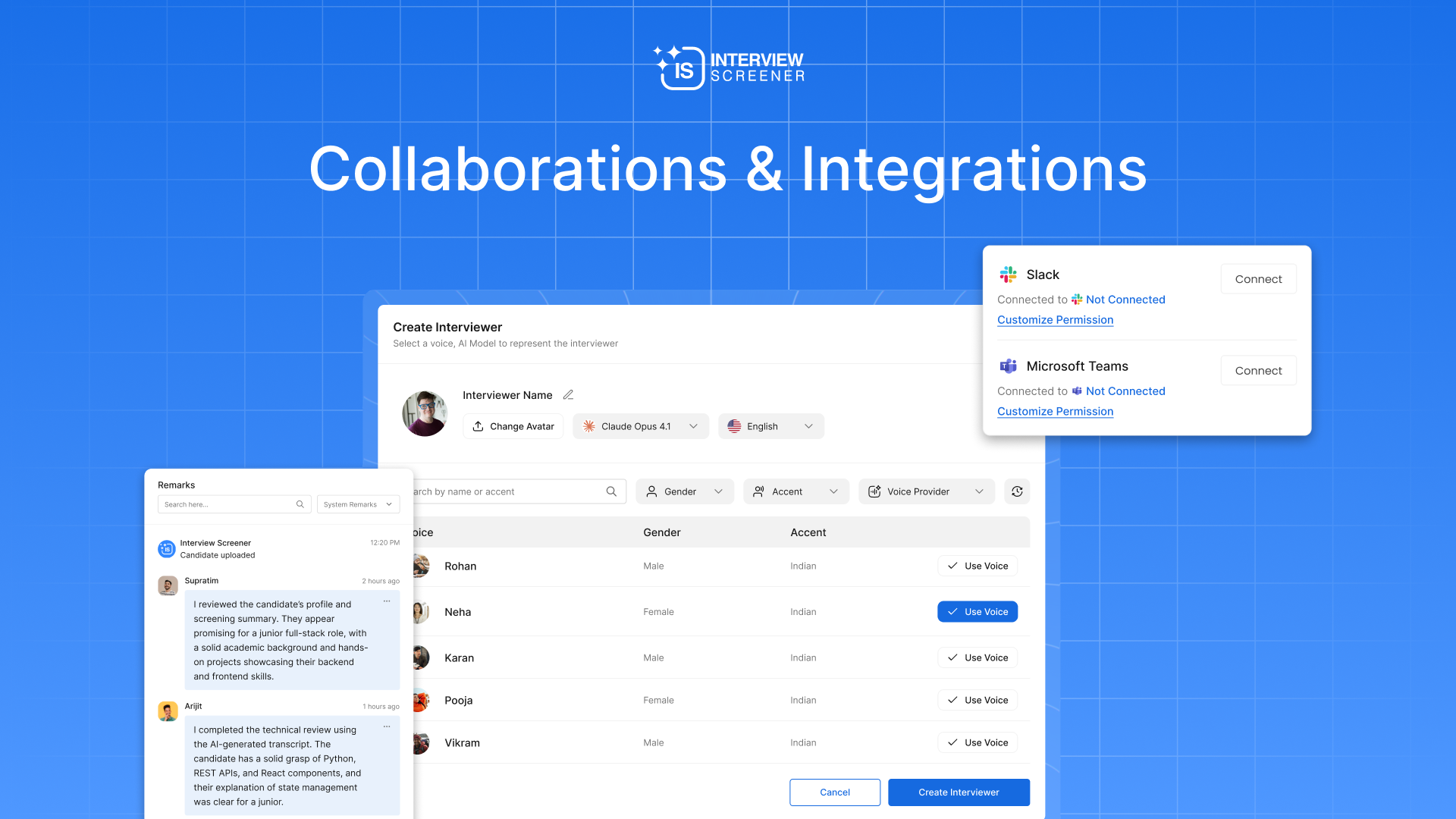Click the Microsoft Teams logo icon
The image size is (1456, 819).
tap(1008, 366)
